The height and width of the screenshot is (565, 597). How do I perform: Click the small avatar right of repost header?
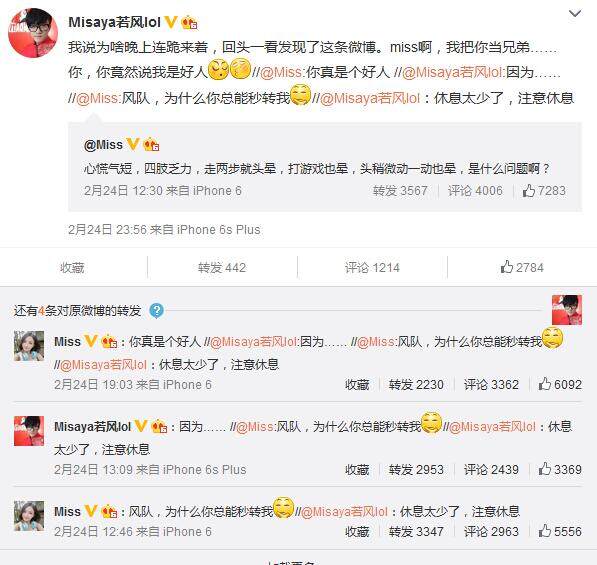point(567,310)
